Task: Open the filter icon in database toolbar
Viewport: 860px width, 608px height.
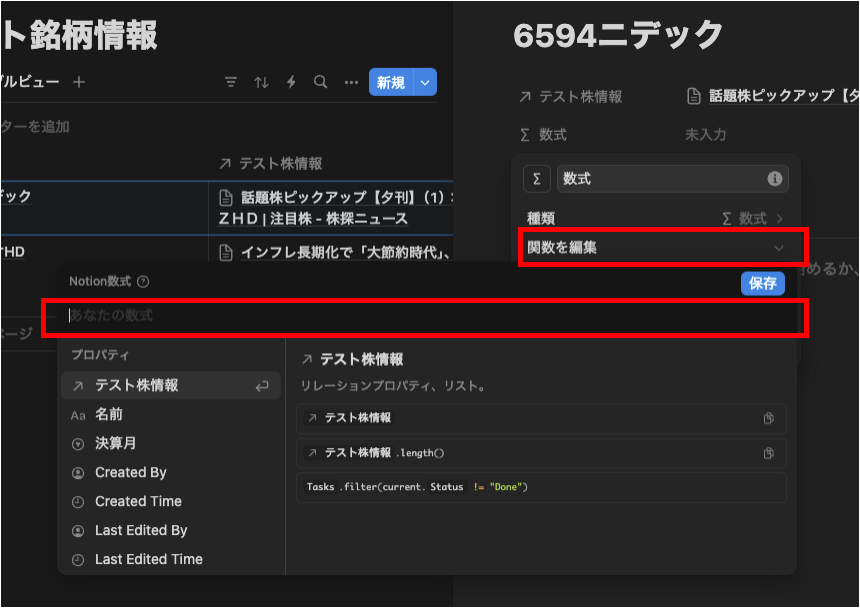Action: (231, 82)
